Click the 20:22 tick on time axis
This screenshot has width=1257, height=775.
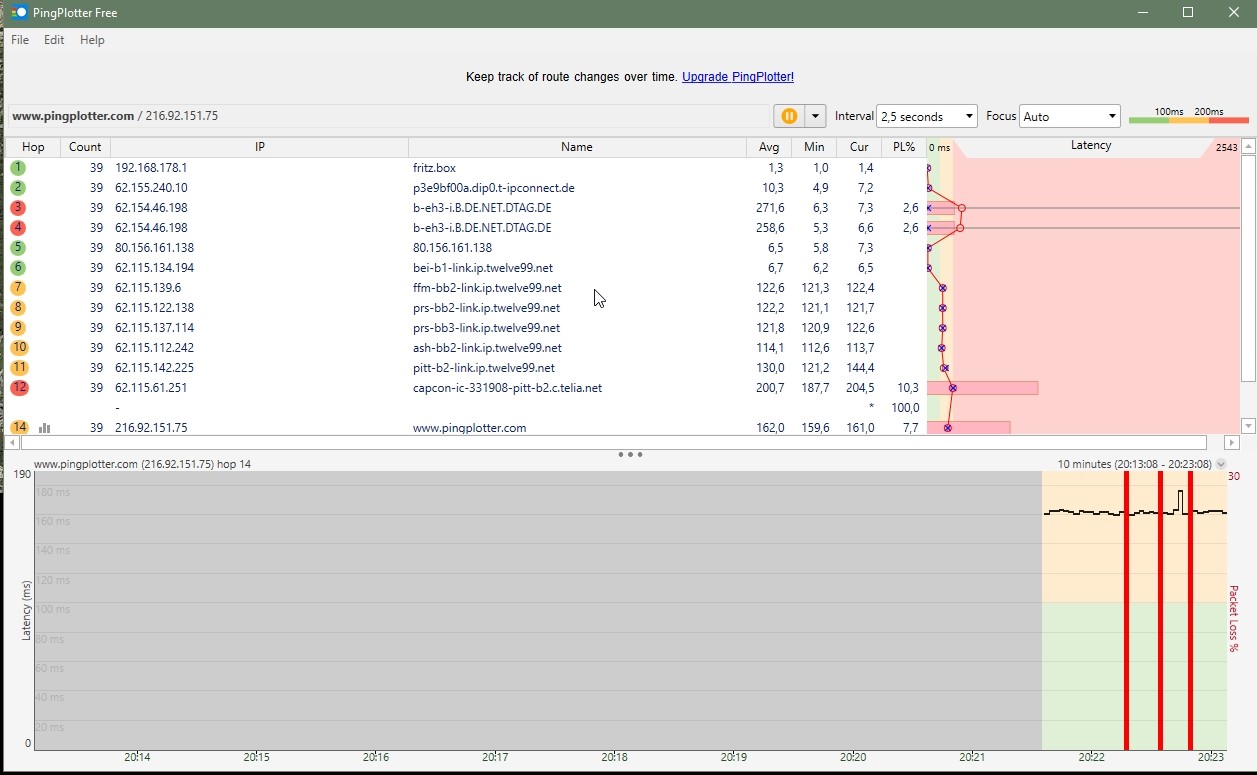[x=1091, y=757]
